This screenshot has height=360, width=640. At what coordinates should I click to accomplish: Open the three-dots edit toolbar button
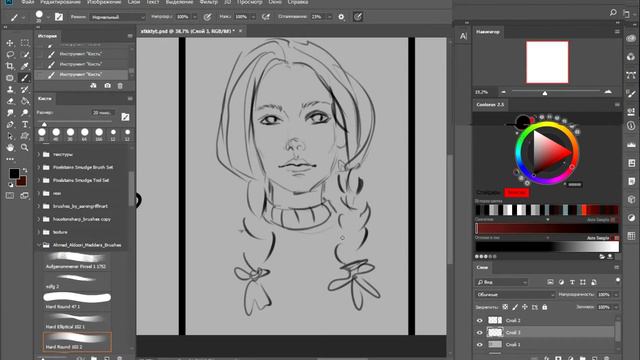[10, 159]
